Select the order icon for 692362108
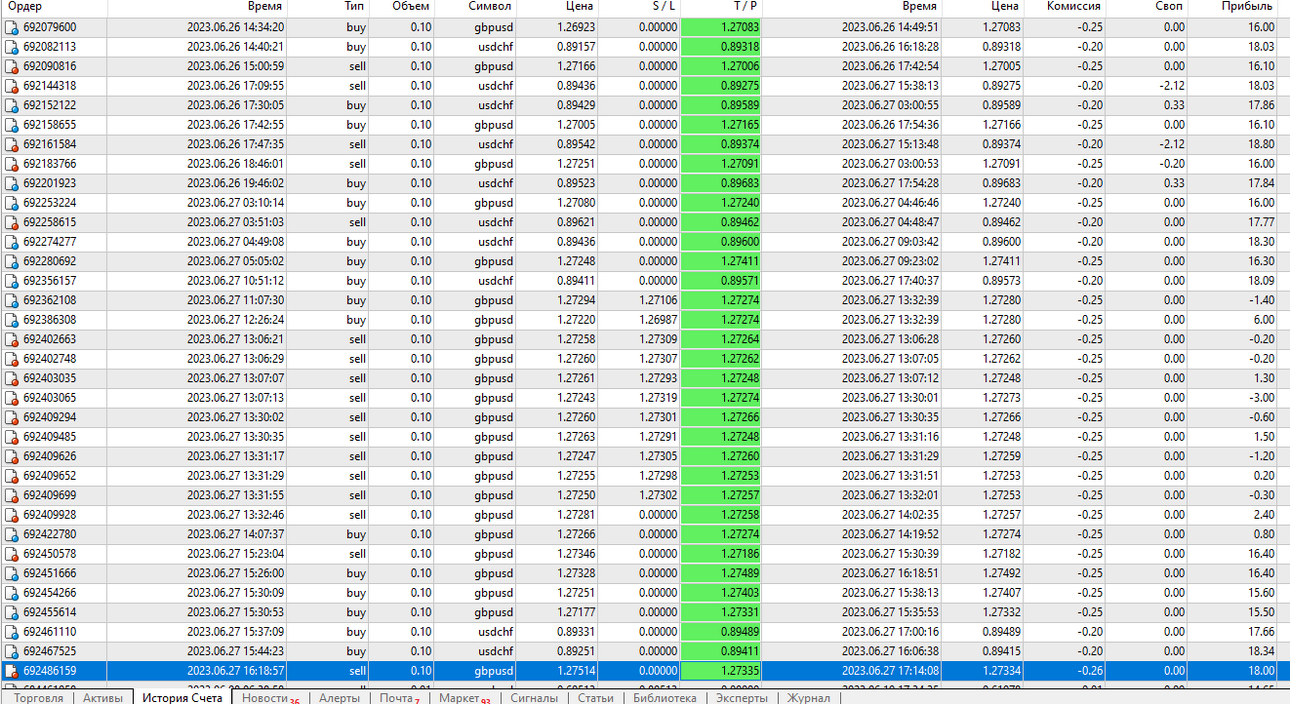Viewport: 1290px width, 704px height. (12, 301)
